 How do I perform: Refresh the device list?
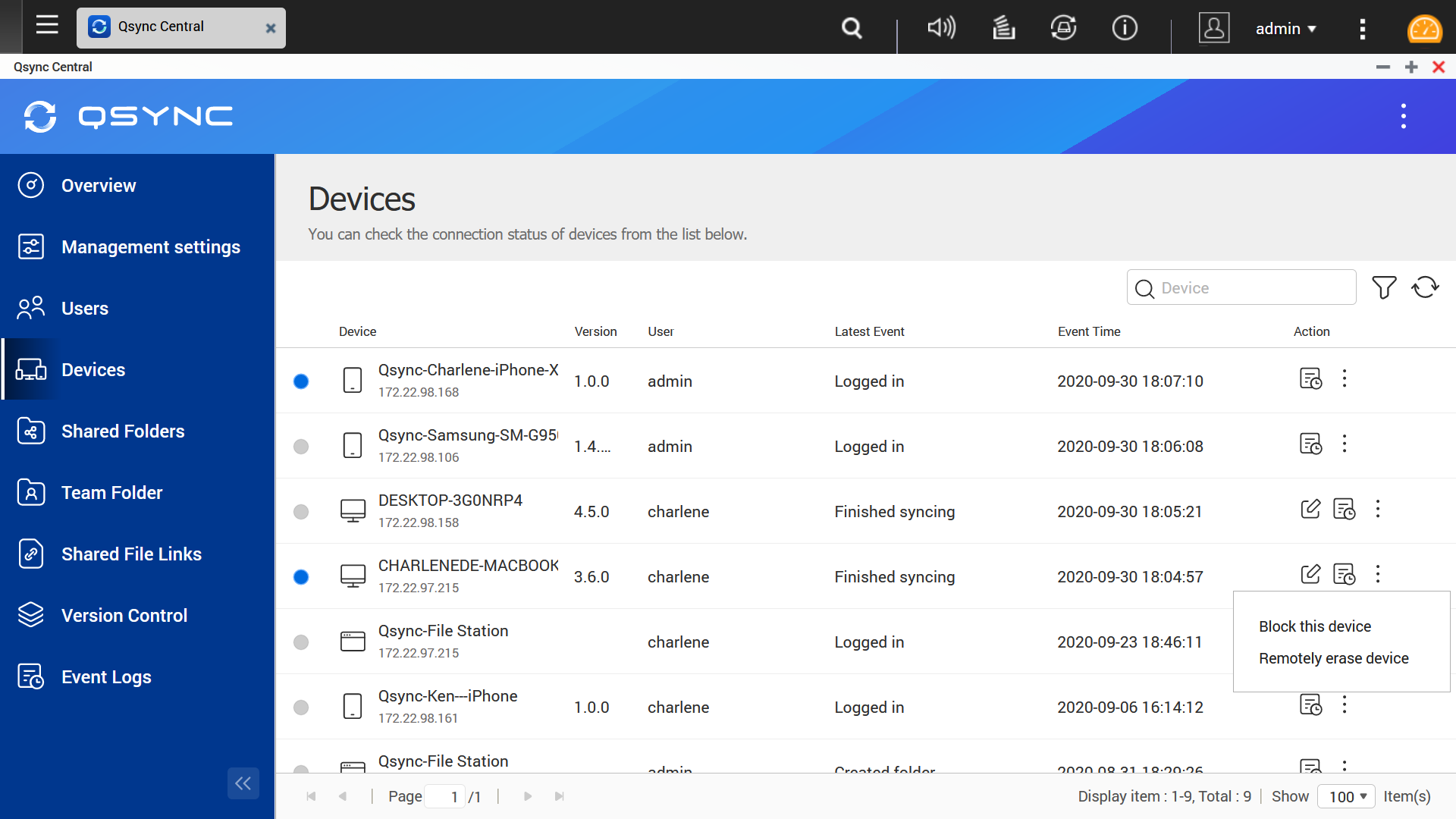(1425, 287)
